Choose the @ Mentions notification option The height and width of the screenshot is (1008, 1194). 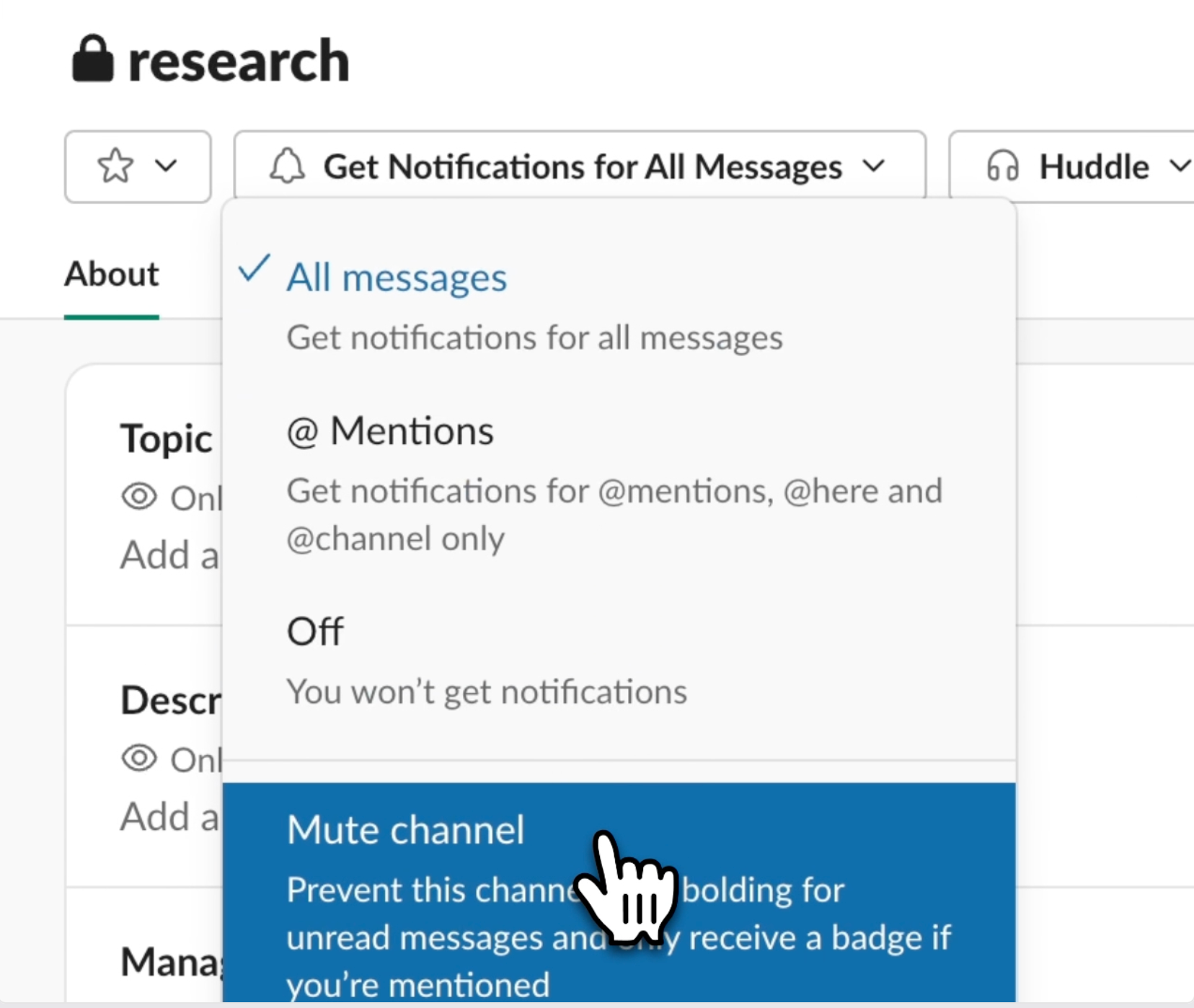[x=390, y=432]
